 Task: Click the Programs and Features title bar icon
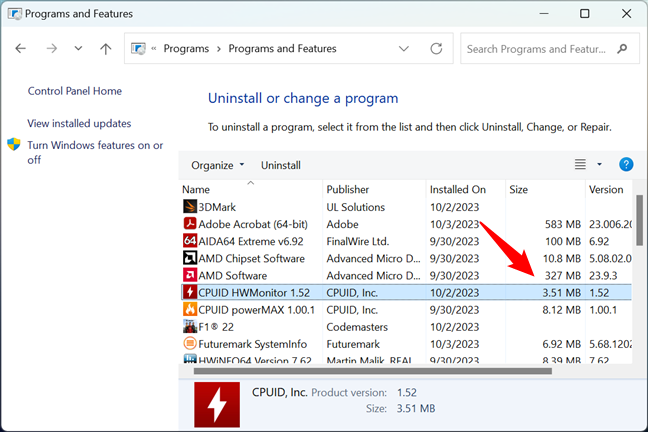pyautogui.click(x=14, y=14)
